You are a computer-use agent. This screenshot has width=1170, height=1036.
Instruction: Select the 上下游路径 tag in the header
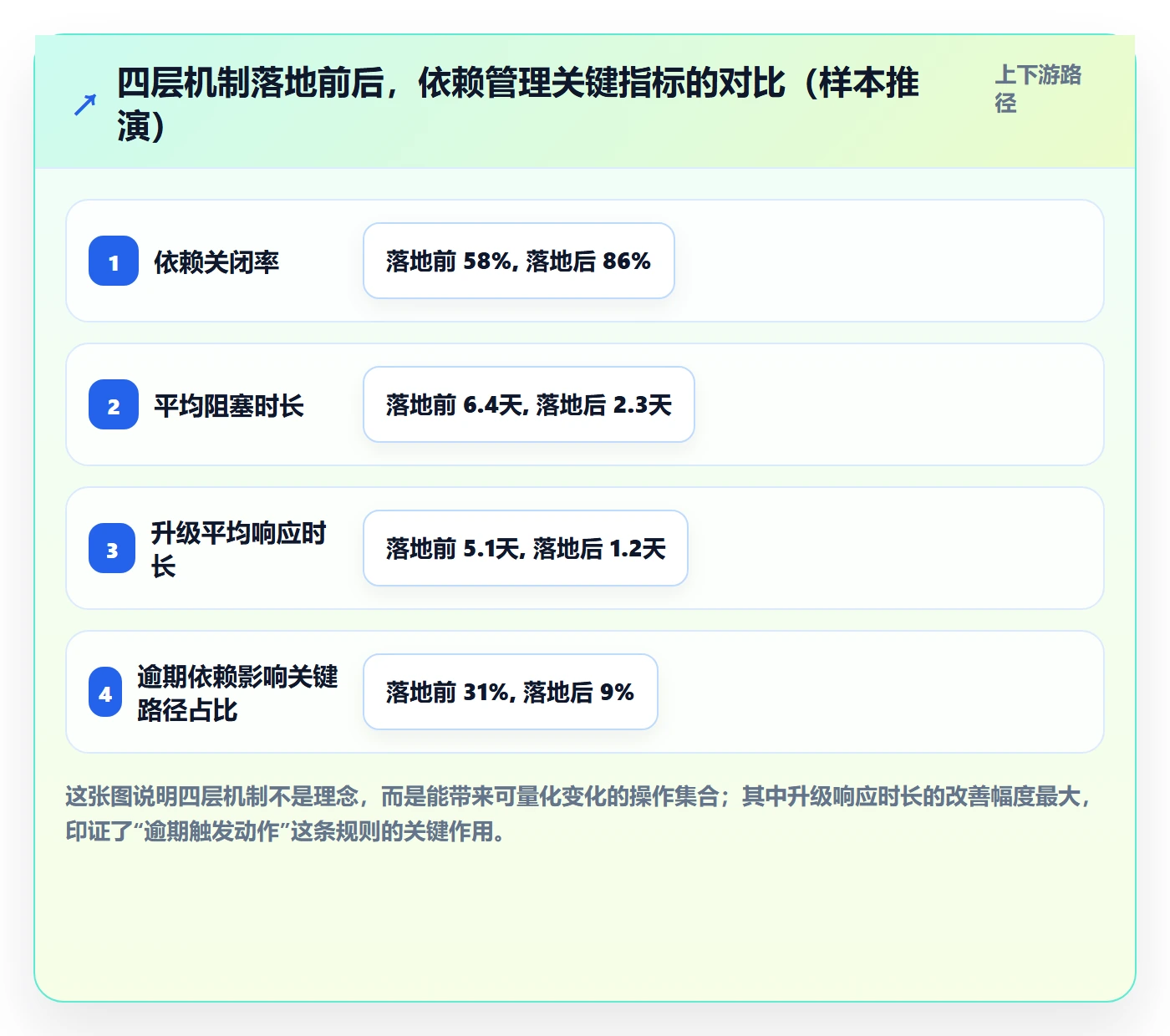tap(1038, 89)
